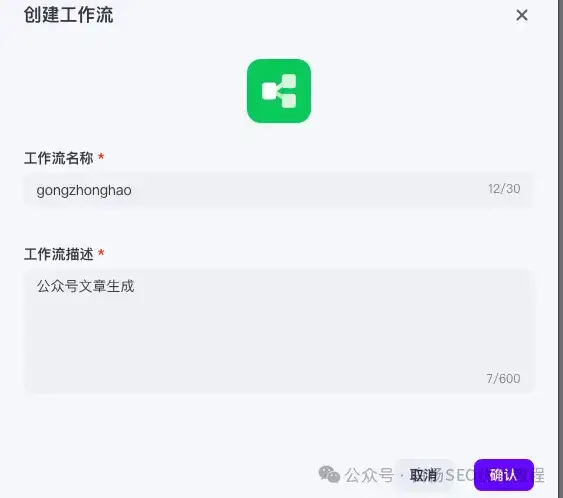Screen dimensions: 563x498
Task: Click the white node inside workflow icon
Action: pyautogui.click(x=269, y=91)
